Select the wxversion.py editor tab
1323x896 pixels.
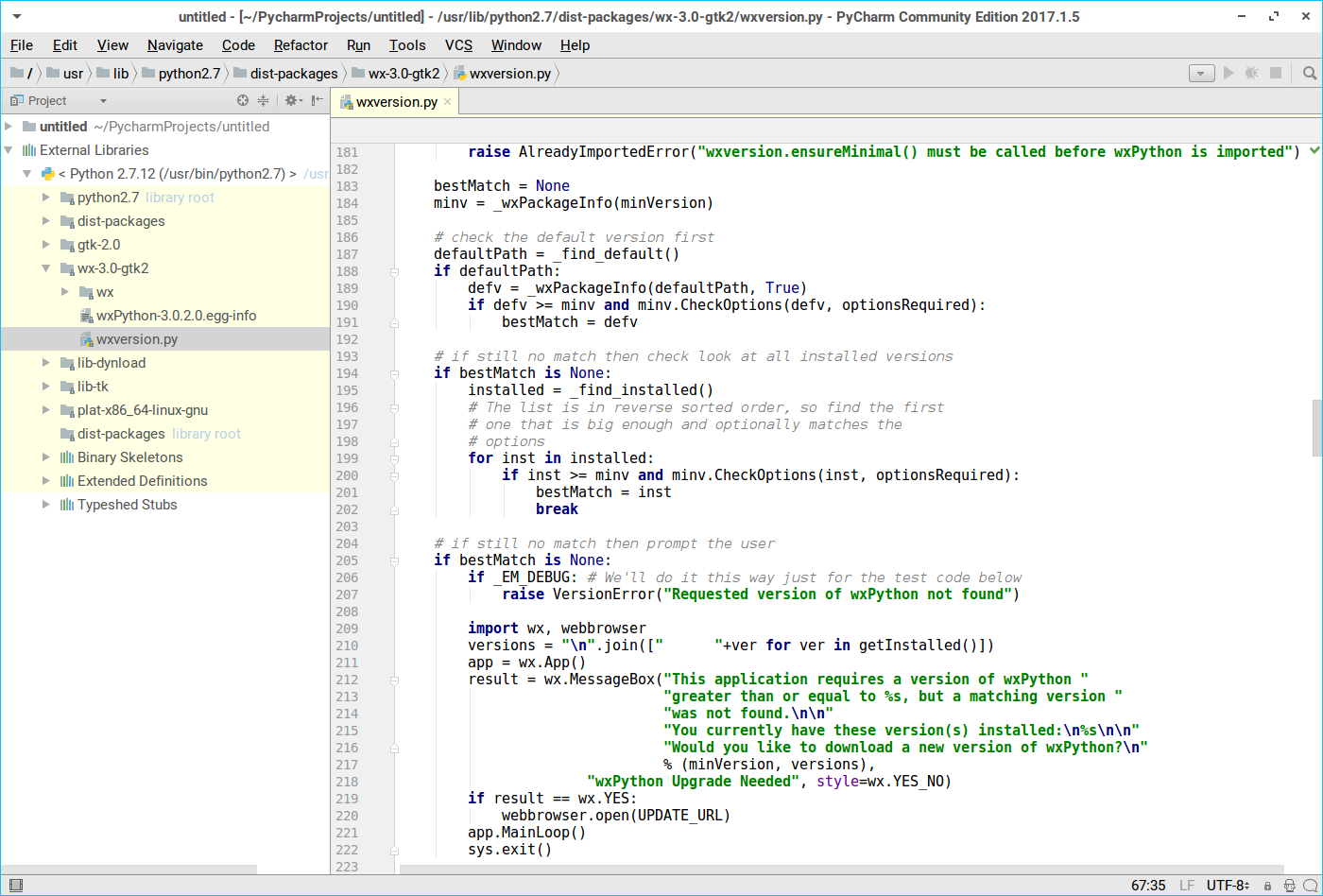pyautogui.click(x=396, y=102)
